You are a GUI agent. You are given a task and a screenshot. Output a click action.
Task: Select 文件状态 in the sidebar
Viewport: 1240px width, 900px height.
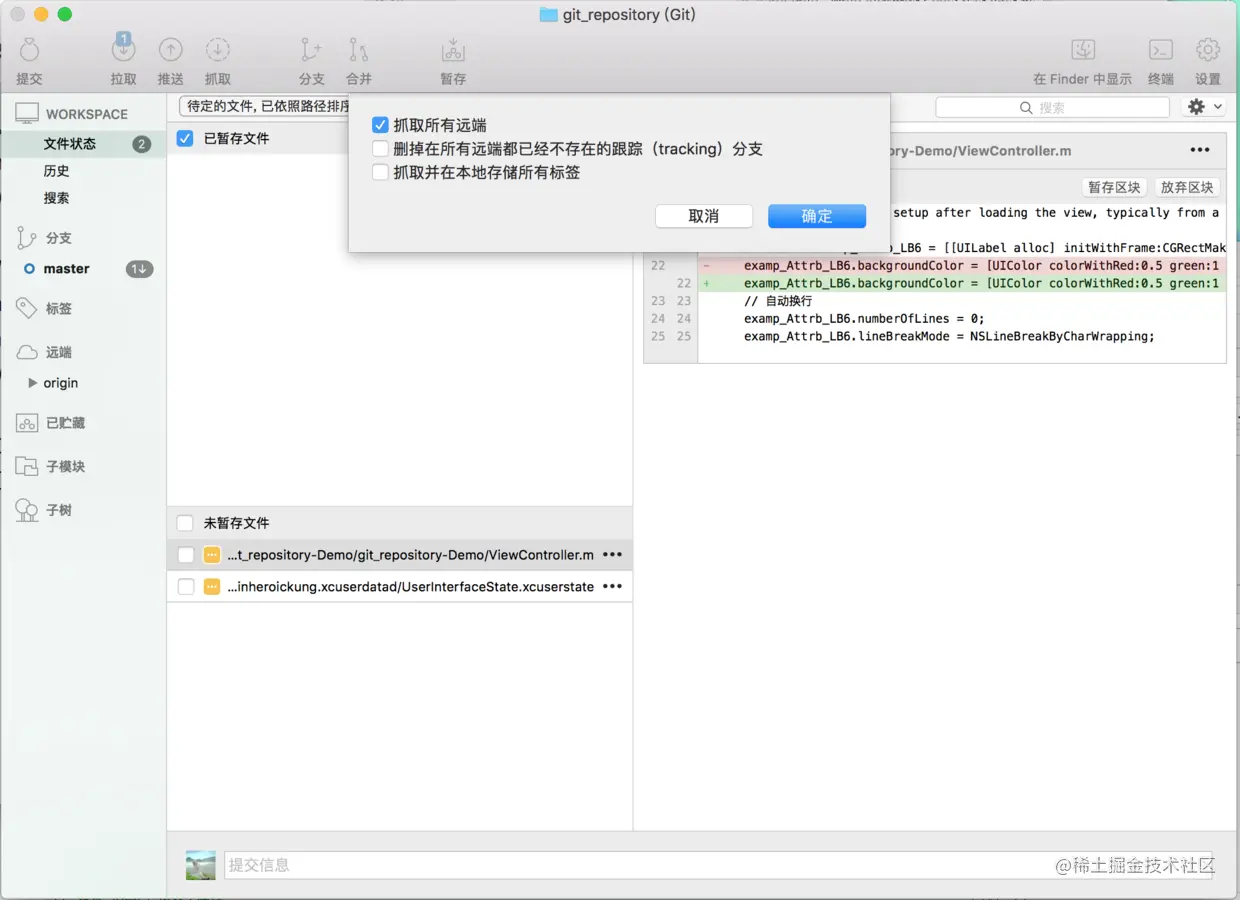[x=83, y=144]
